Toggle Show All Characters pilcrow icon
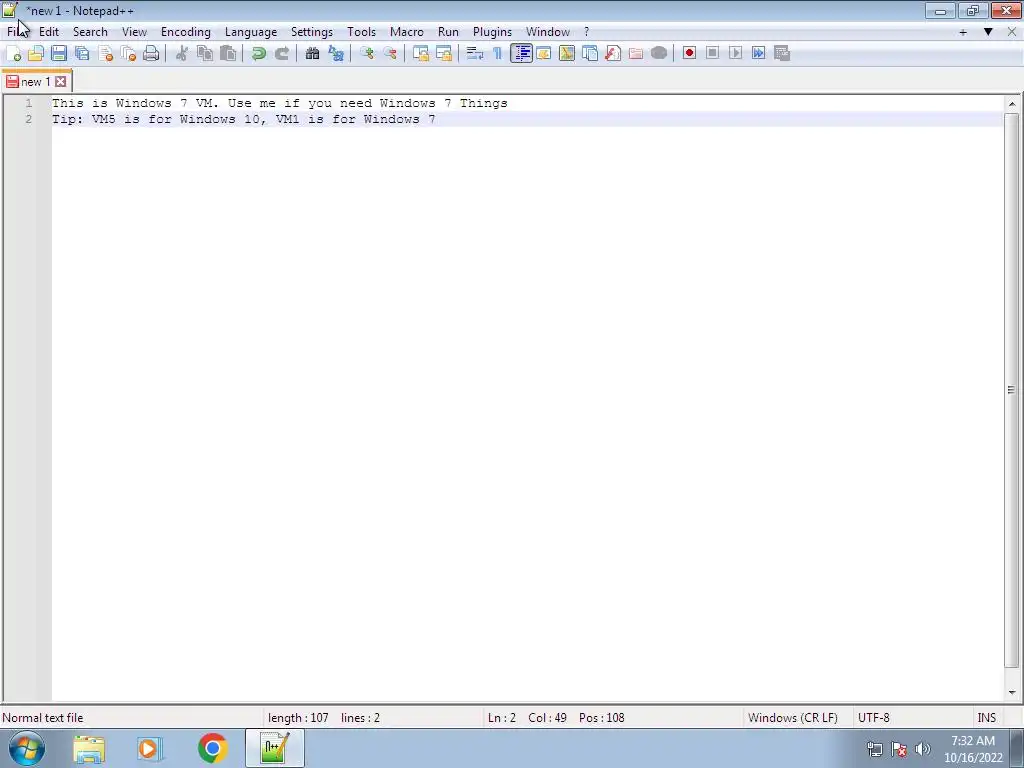This screenshot has width=1024, height=768. click(x=498, y=54)
